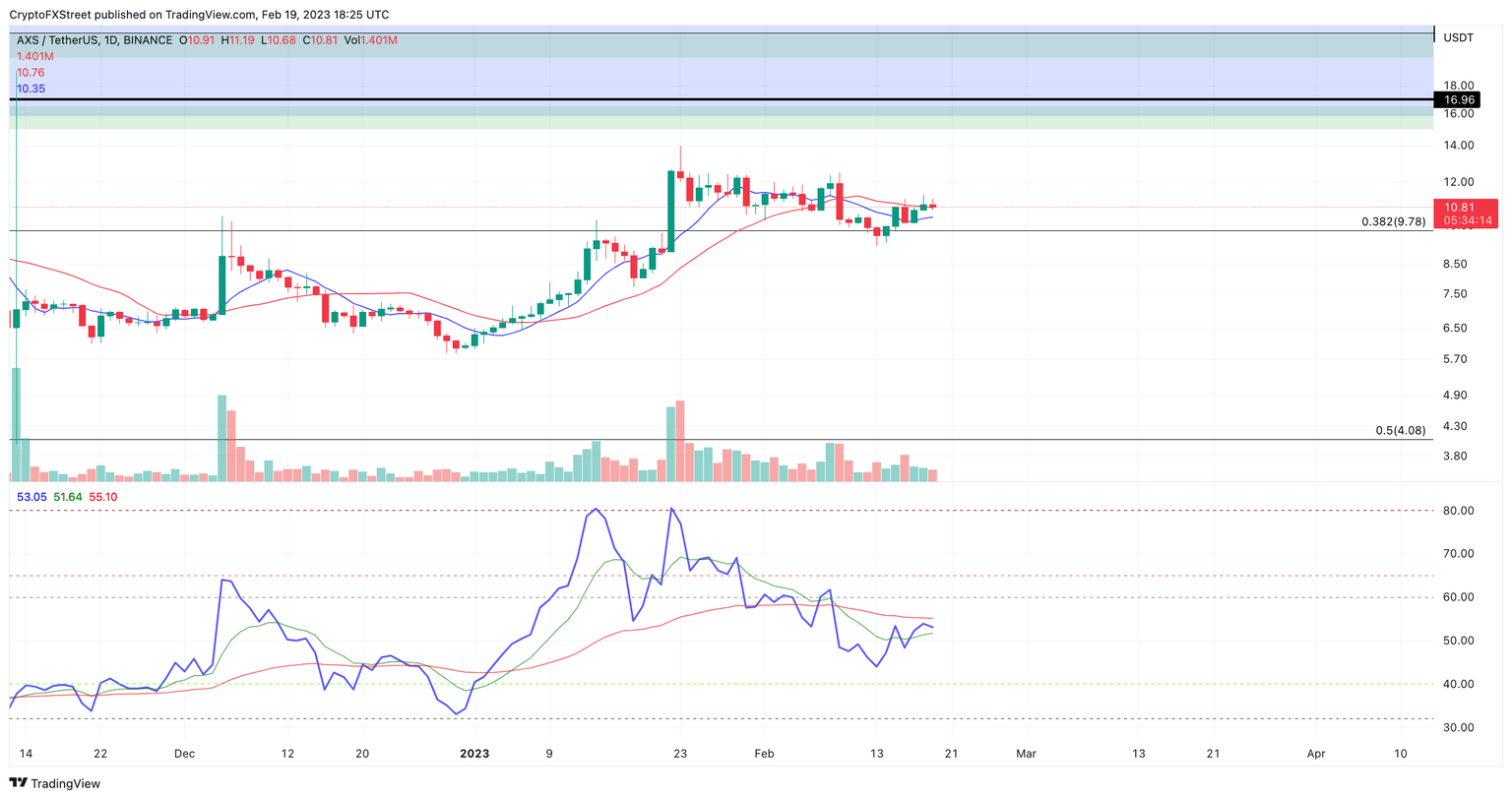Open the USDT currency label on price axis

1458,37
